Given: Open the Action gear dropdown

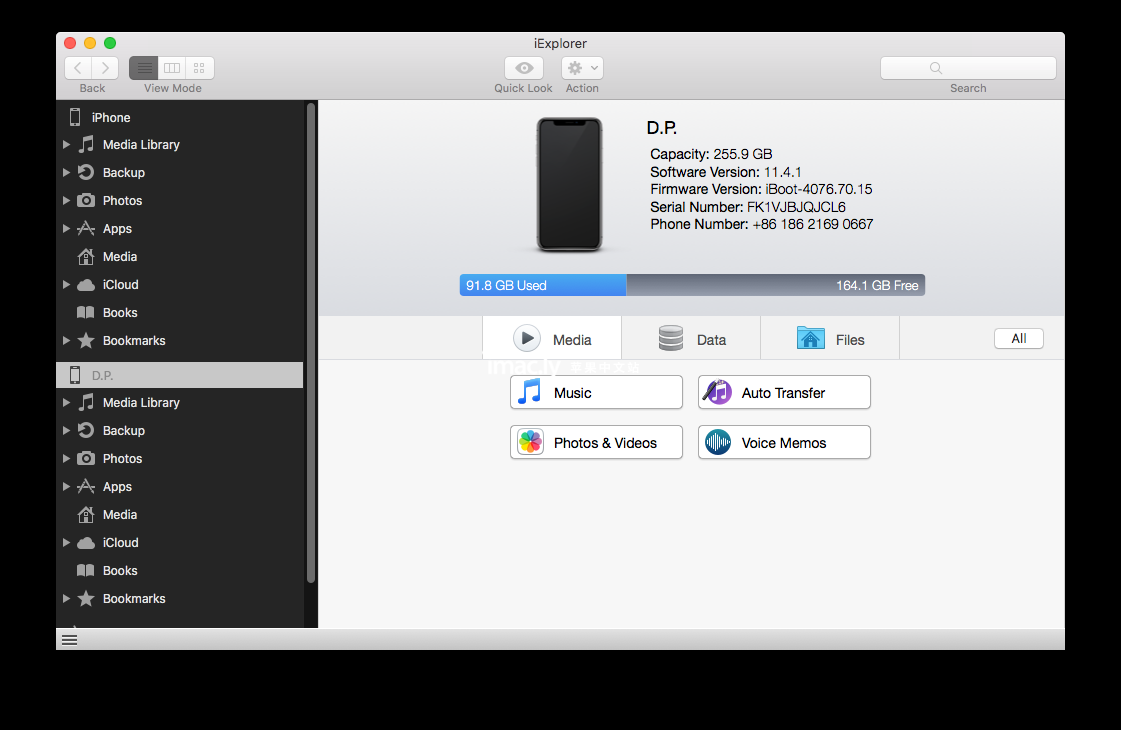Looking at the screenshot, I should (x=582, y=68).
